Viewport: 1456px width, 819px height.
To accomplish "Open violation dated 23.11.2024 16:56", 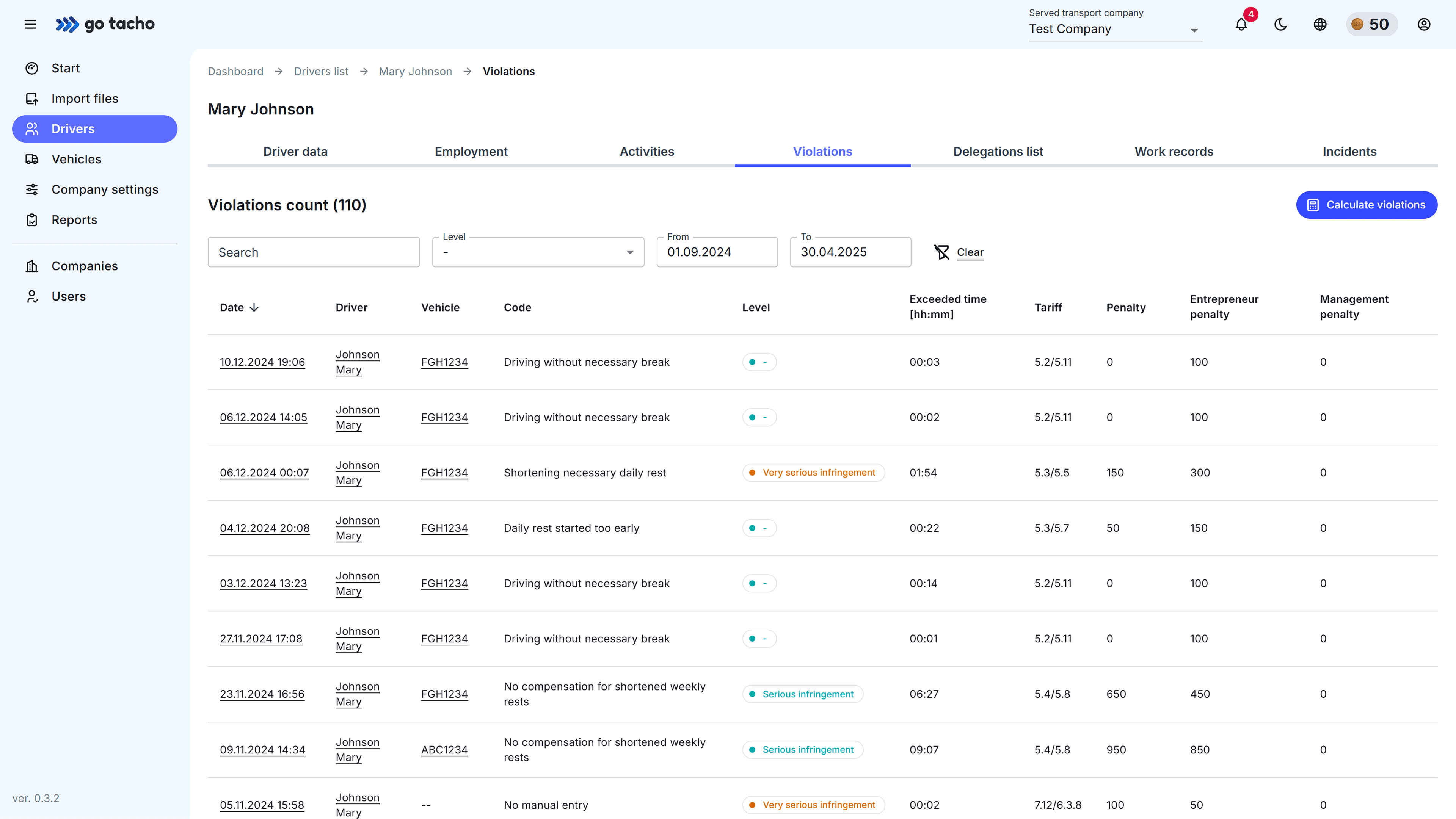I will coord(262,694).
